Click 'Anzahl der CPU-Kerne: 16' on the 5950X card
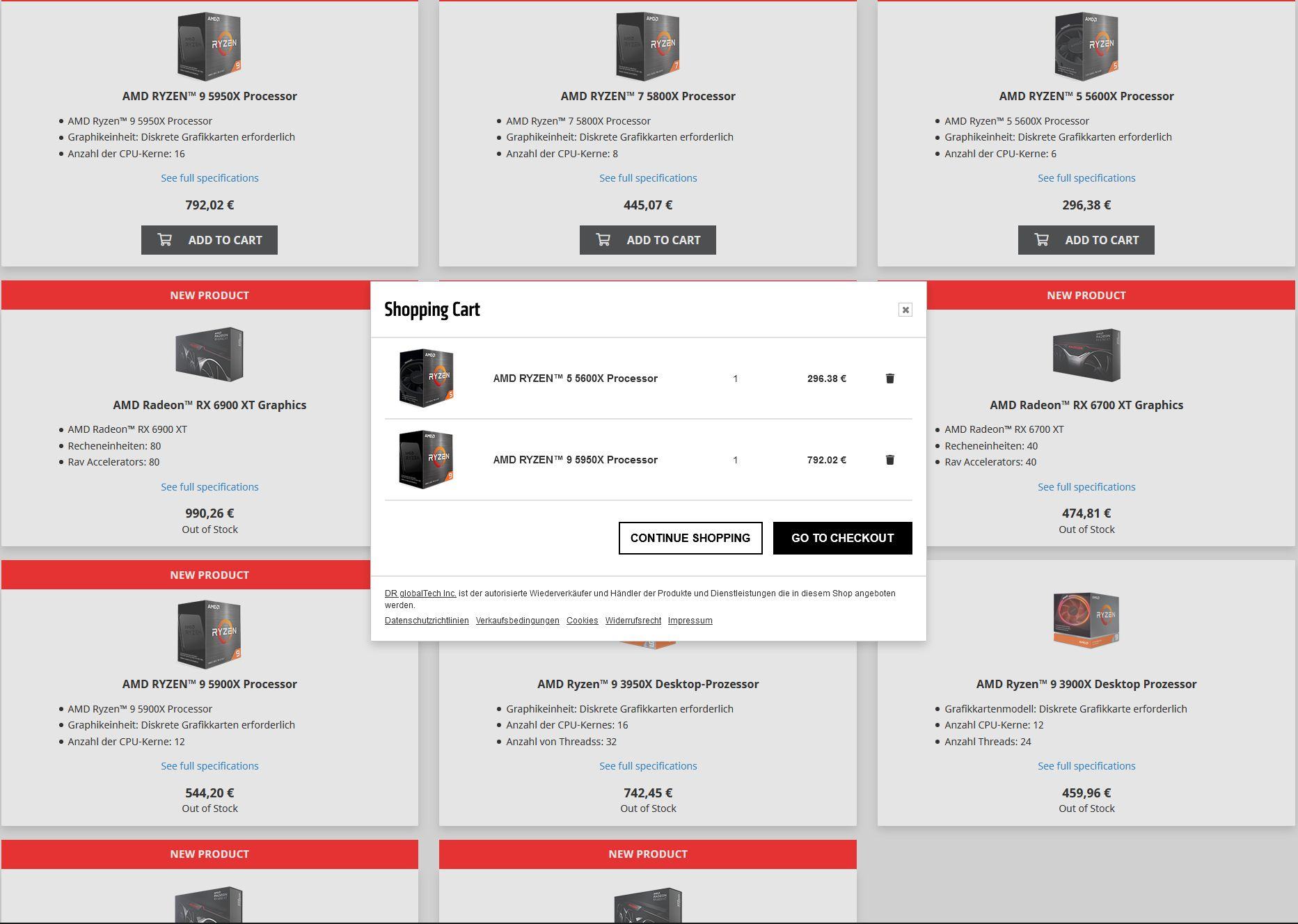 126,154
